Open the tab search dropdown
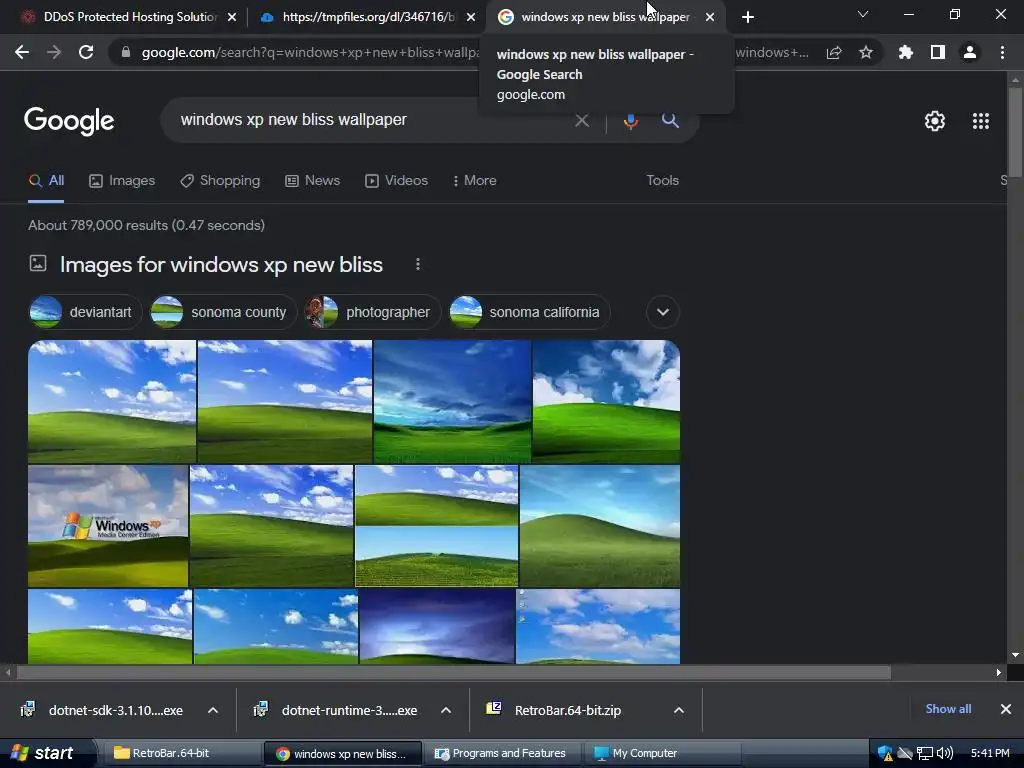Screen dimensions: 1024x768 (863, 14)
